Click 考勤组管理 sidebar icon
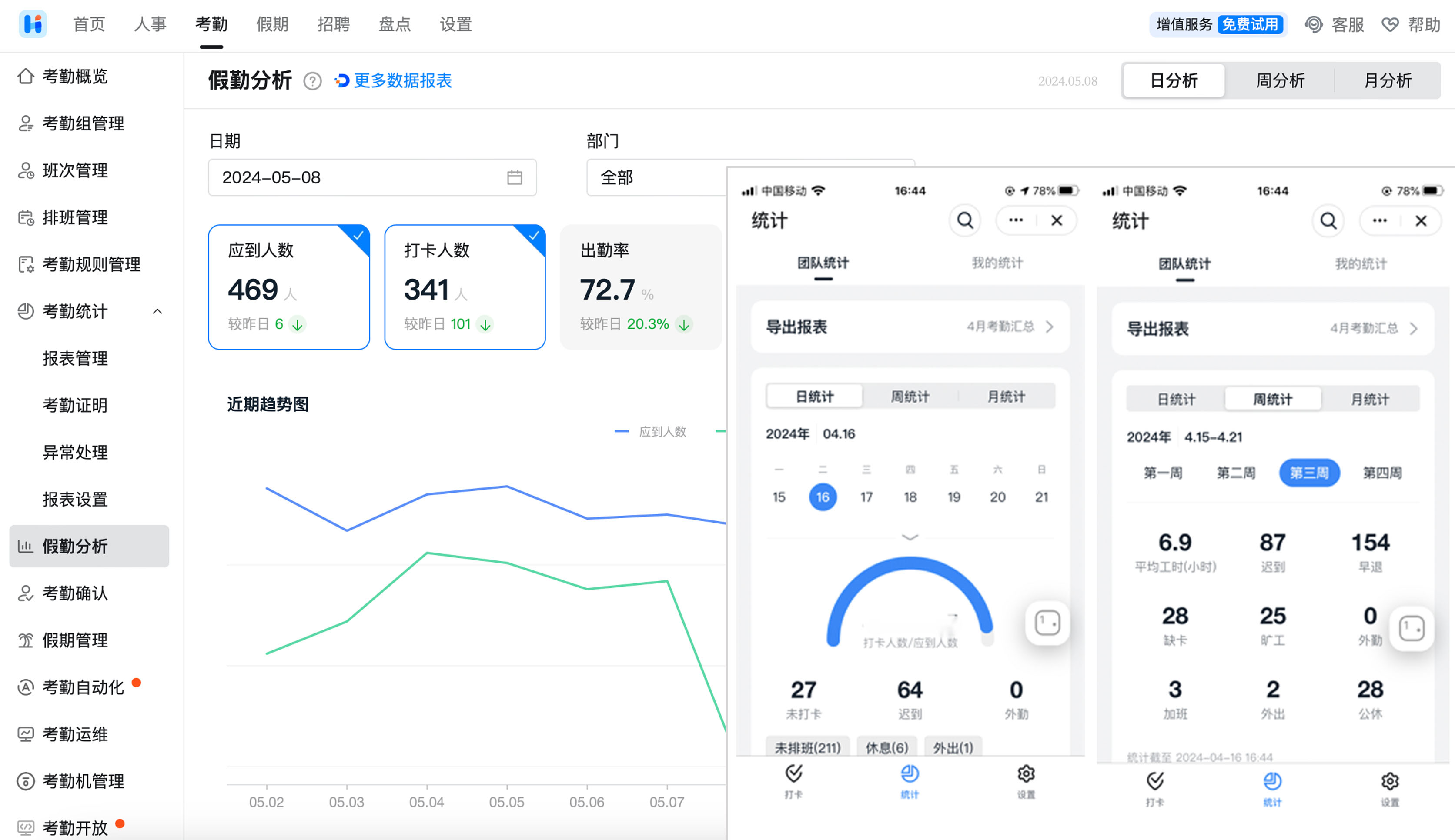This screenshot has height=840, width=1455. (26, 123)
